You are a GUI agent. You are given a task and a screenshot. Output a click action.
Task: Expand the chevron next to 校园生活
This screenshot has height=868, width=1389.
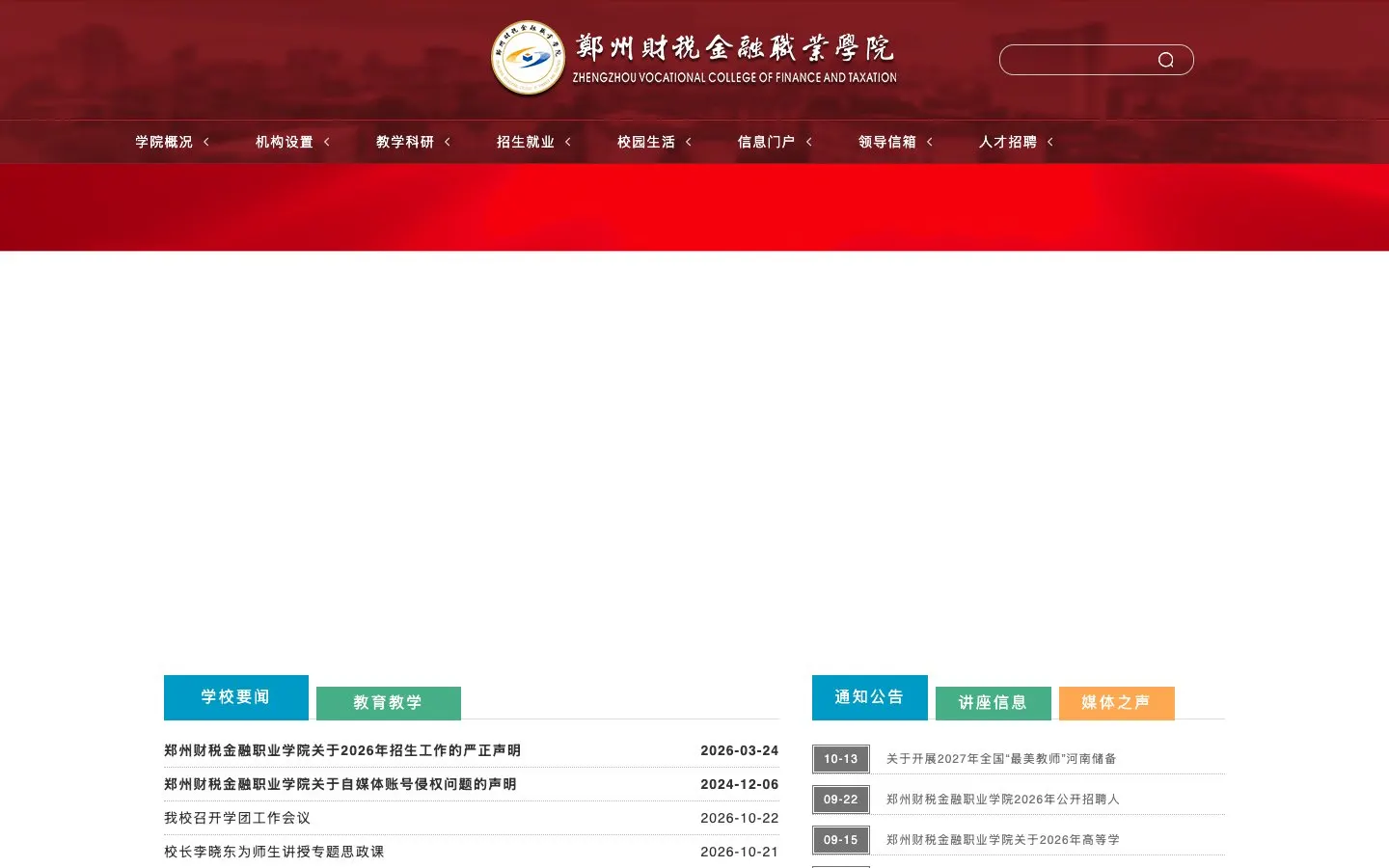point(688,142)
